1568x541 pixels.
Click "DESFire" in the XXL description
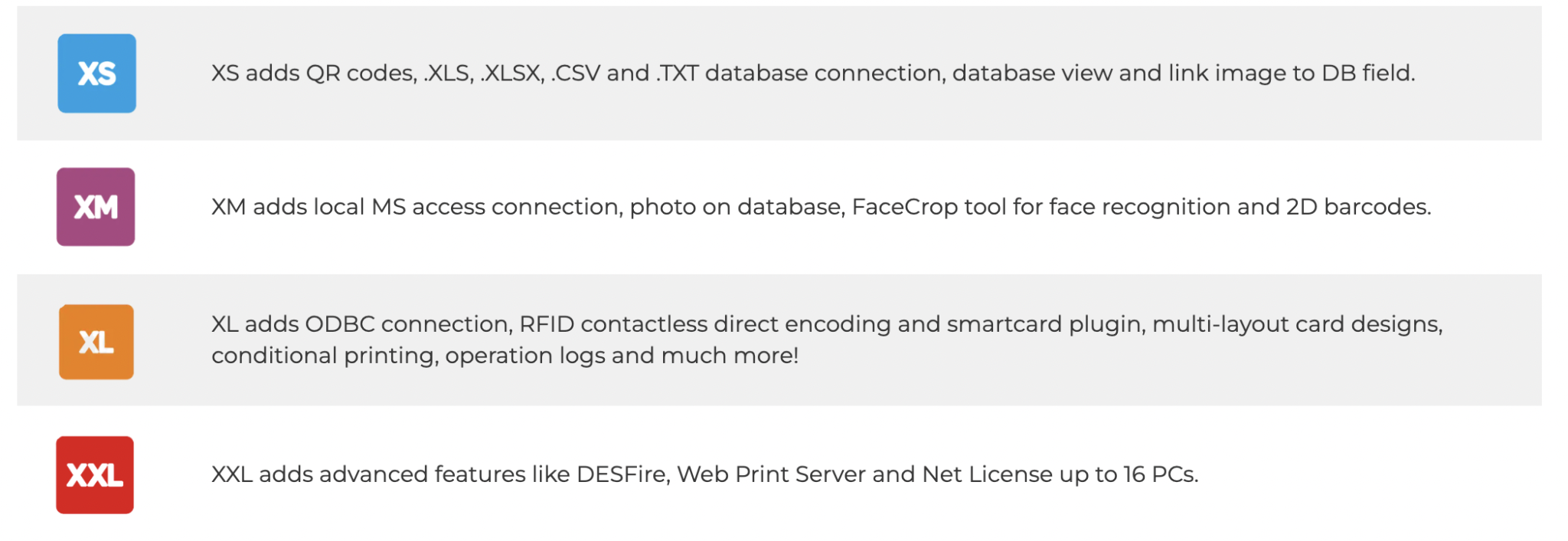point(622,474)
